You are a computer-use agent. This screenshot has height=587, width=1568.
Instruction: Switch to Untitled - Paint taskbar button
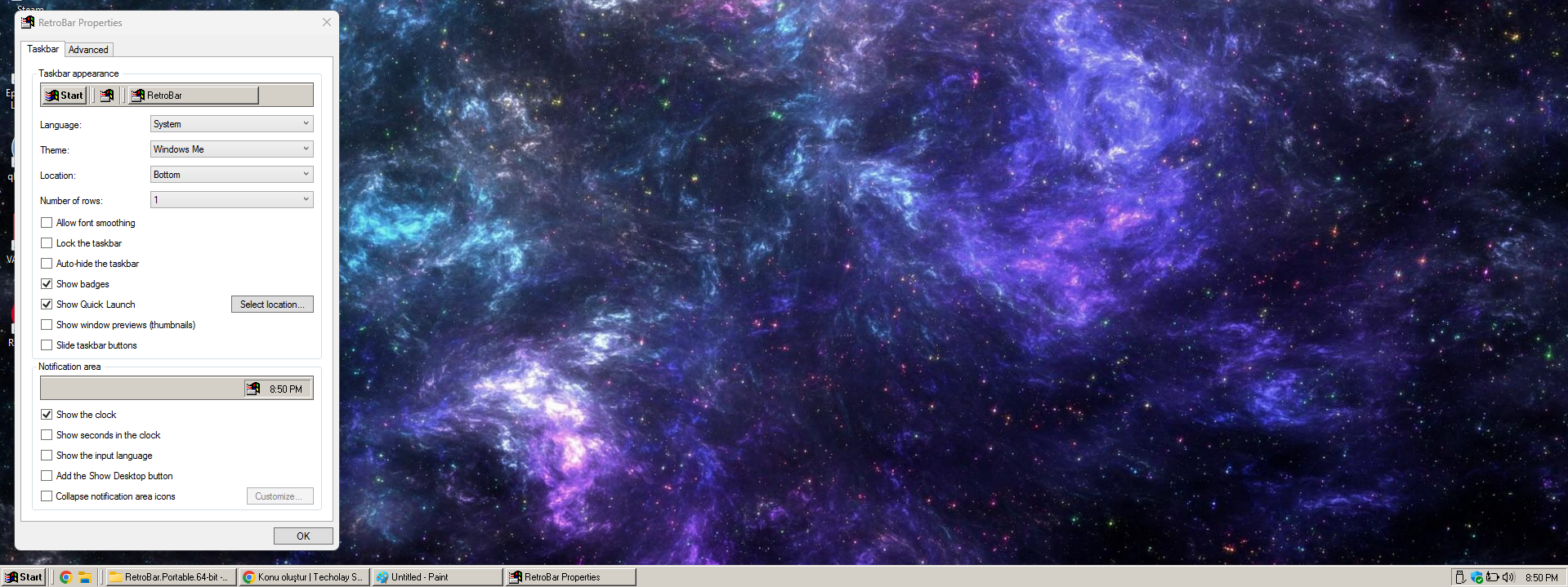click(438, 577)
